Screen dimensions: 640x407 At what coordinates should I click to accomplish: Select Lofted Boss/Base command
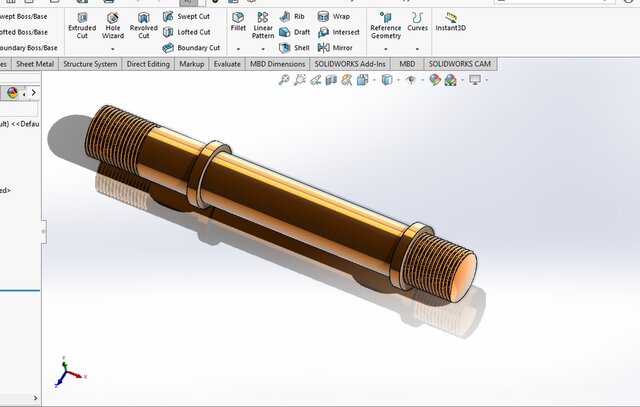(23, 32)
